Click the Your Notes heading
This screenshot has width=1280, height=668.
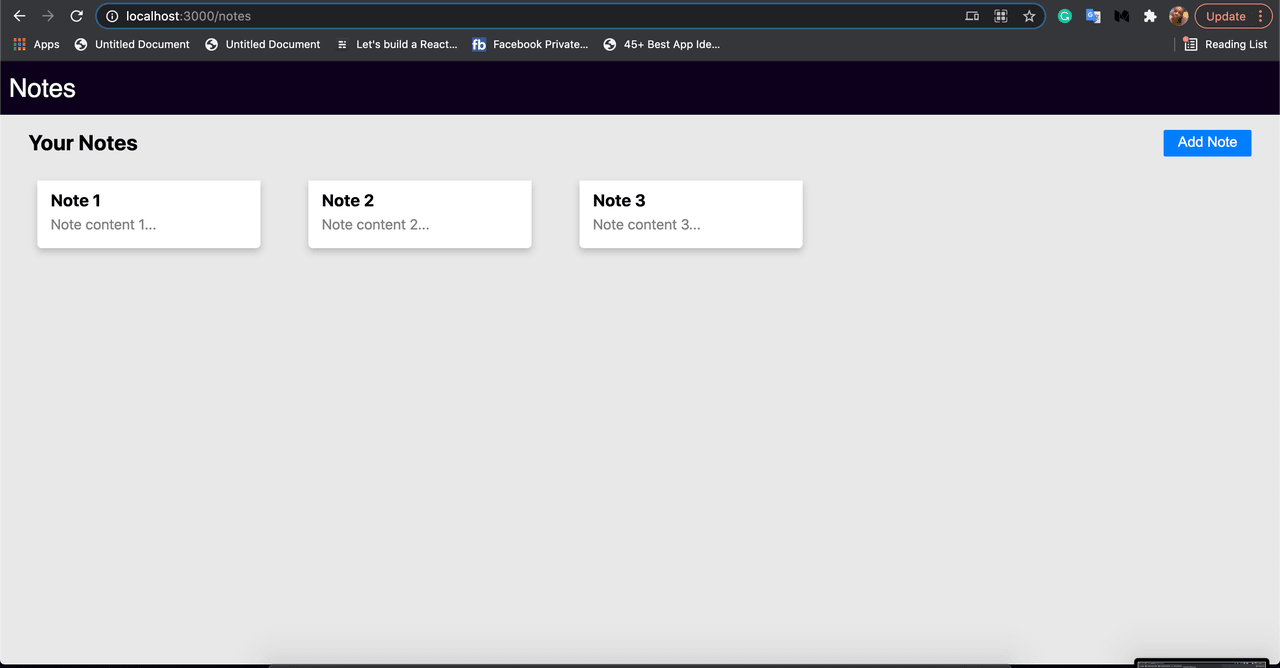point(83,143)
